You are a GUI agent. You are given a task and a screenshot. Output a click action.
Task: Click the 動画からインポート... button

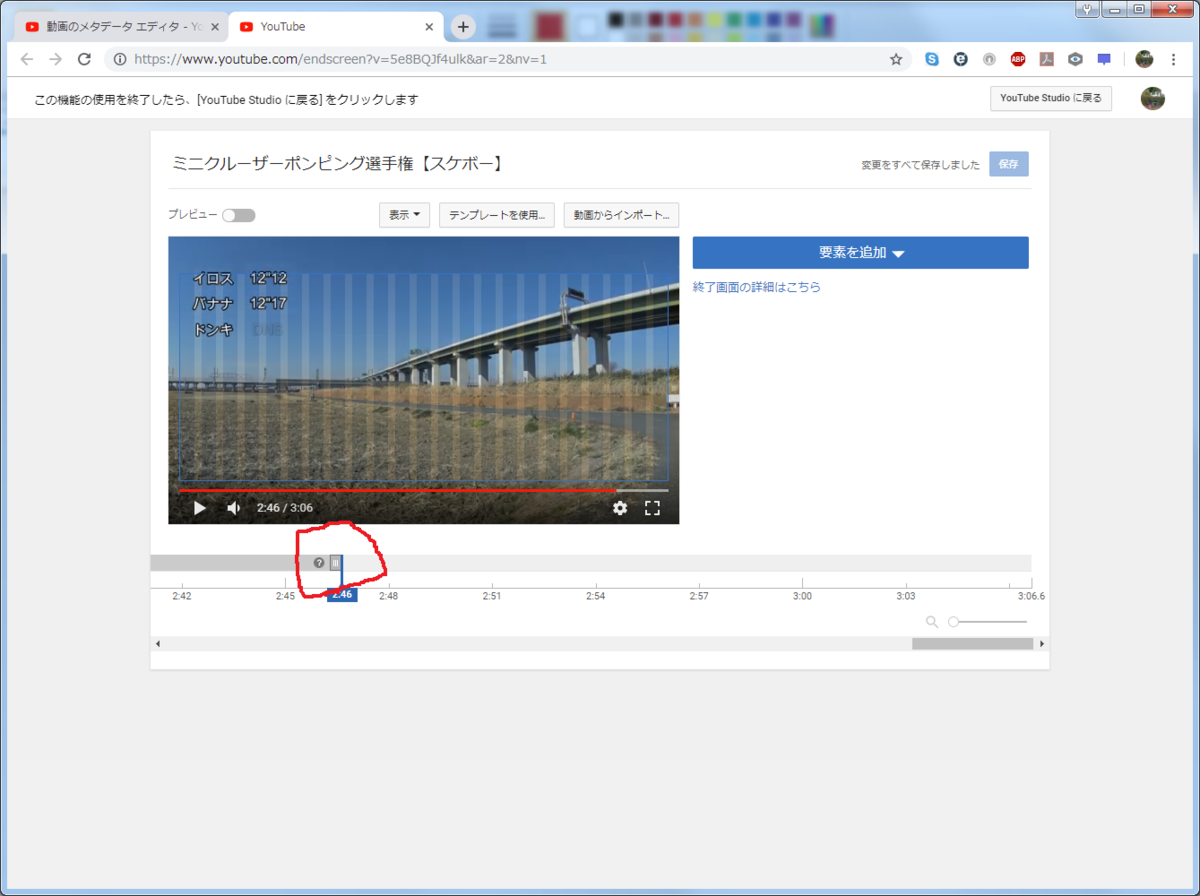(x=622, y=215)
